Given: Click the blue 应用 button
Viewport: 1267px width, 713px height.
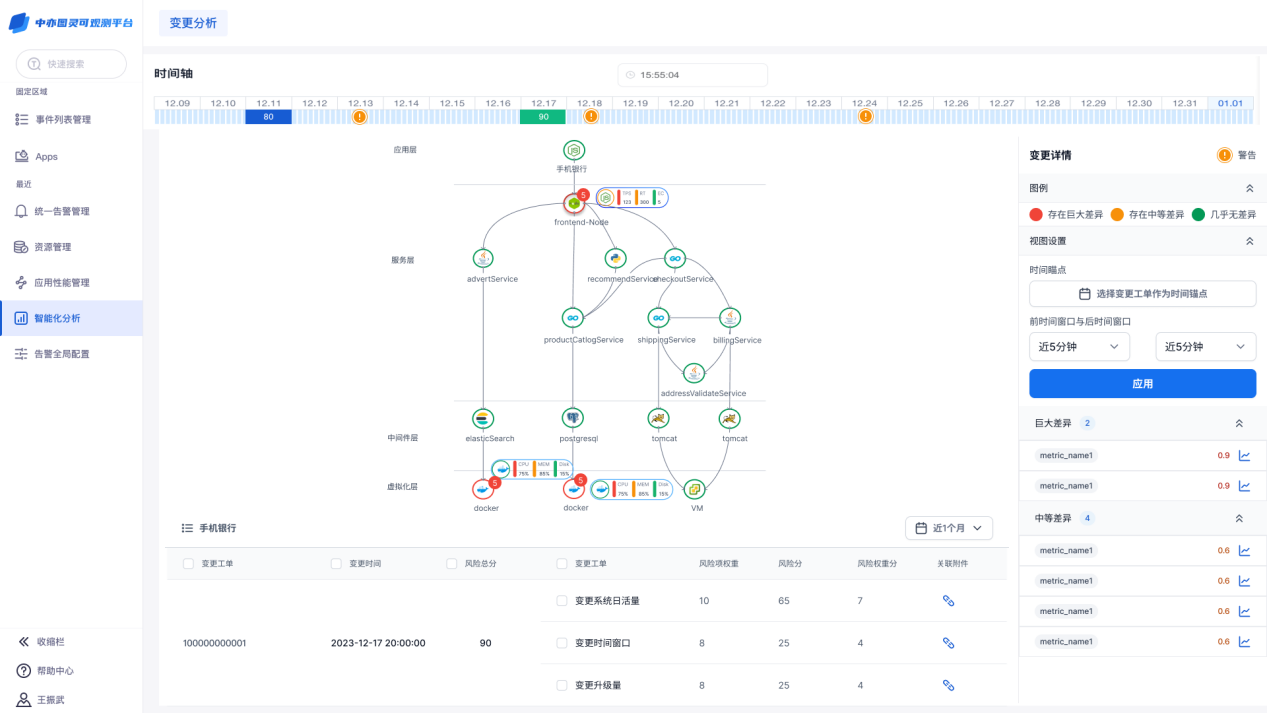Looking at the screenshot, I should click(x=1142, y=384).
